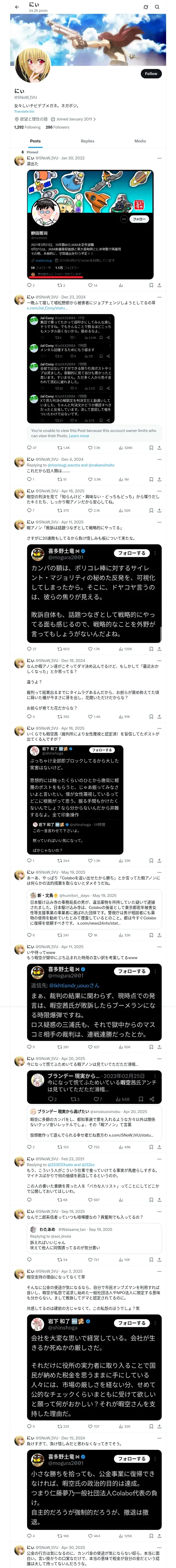Bookmark the pinned Jan 30, 2022 post
Image resolution: width=176 pixels, height=1568 pixels.
[151, 285]
